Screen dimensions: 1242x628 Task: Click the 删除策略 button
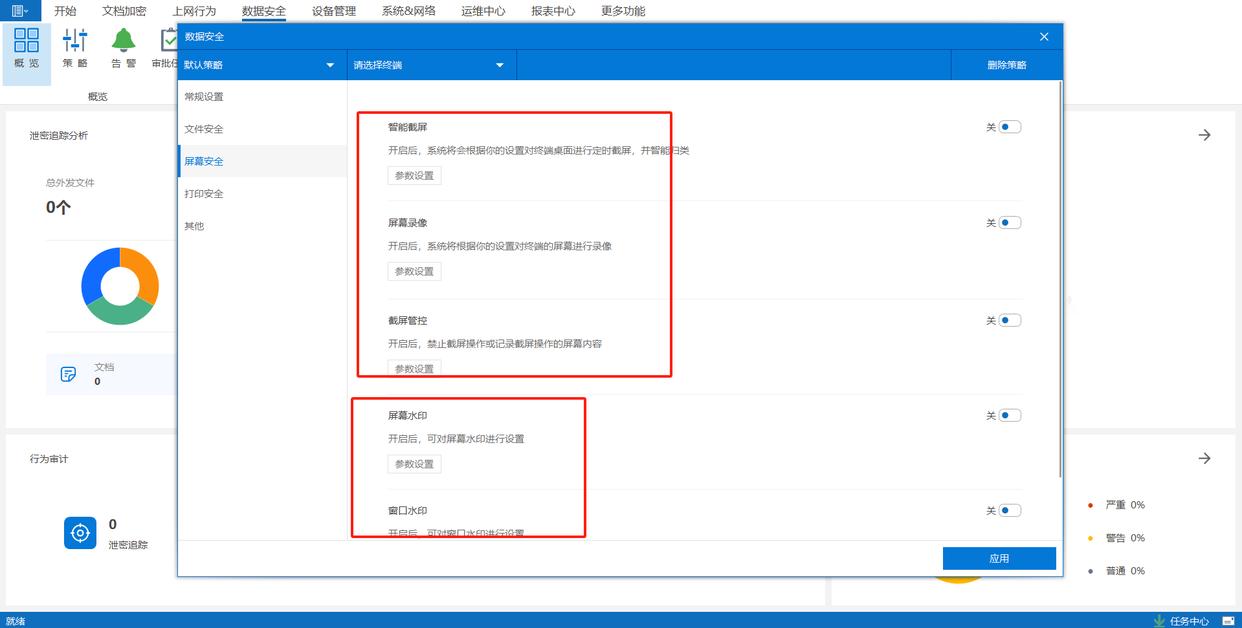coord(1006,65)
